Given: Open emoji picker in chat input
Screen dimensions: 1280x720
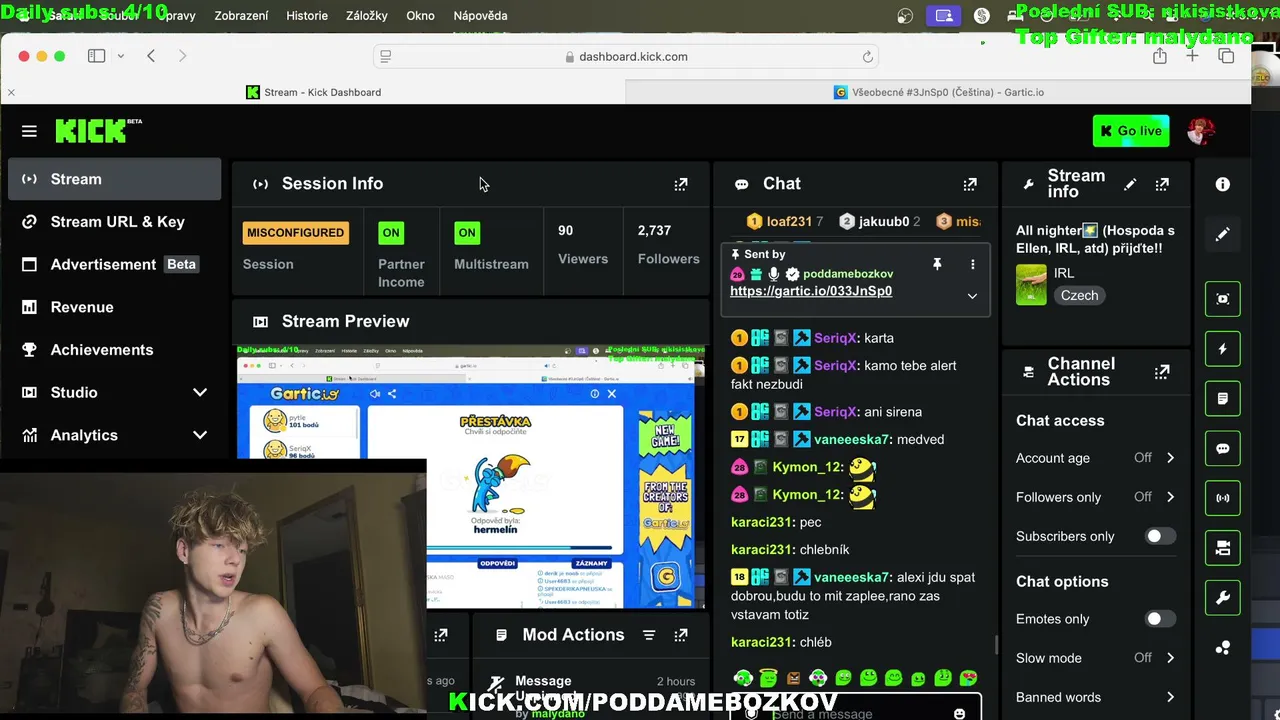Looking at the screenshot, I should (959, 713).
